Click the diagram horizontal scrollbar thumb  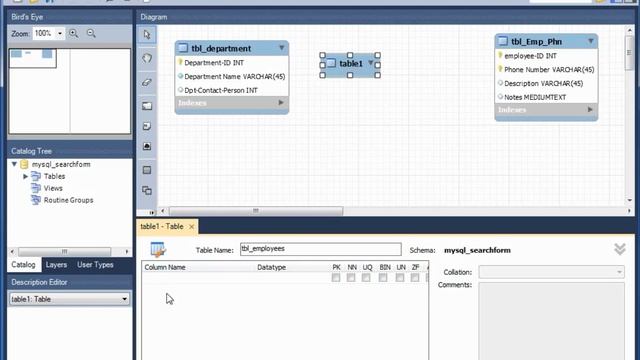point(256,211)
